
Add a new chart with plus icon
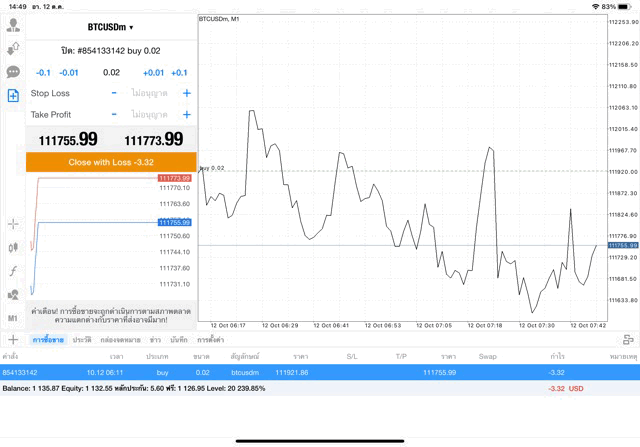click(x=13, y=340)
